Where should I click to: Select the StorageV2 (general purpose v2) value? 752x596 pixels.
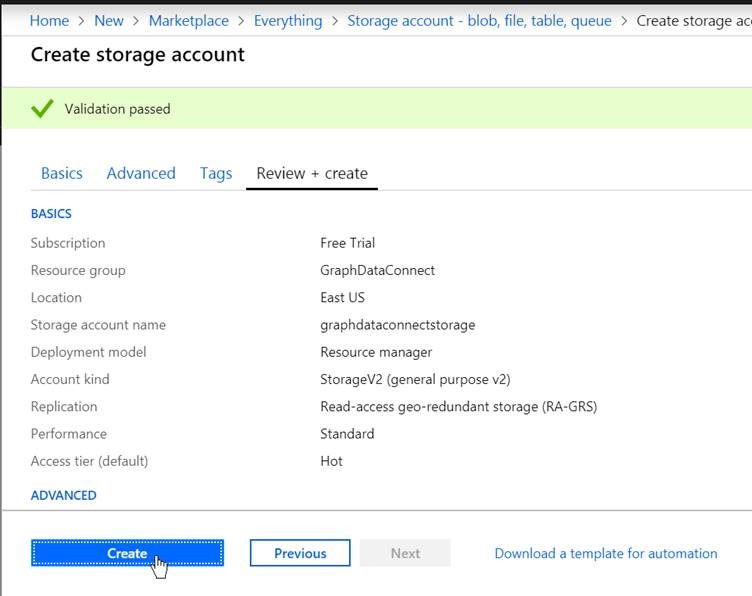pos(415,380)
